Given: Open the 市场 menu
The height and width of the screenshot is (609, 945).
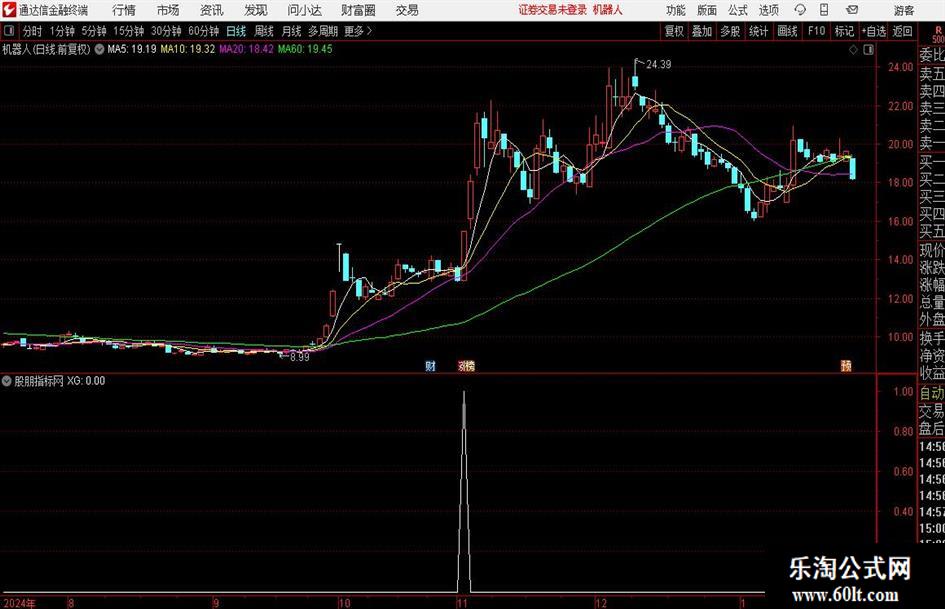Looking at the screenshot, I should pyautogui.click(x=168, y=10).
